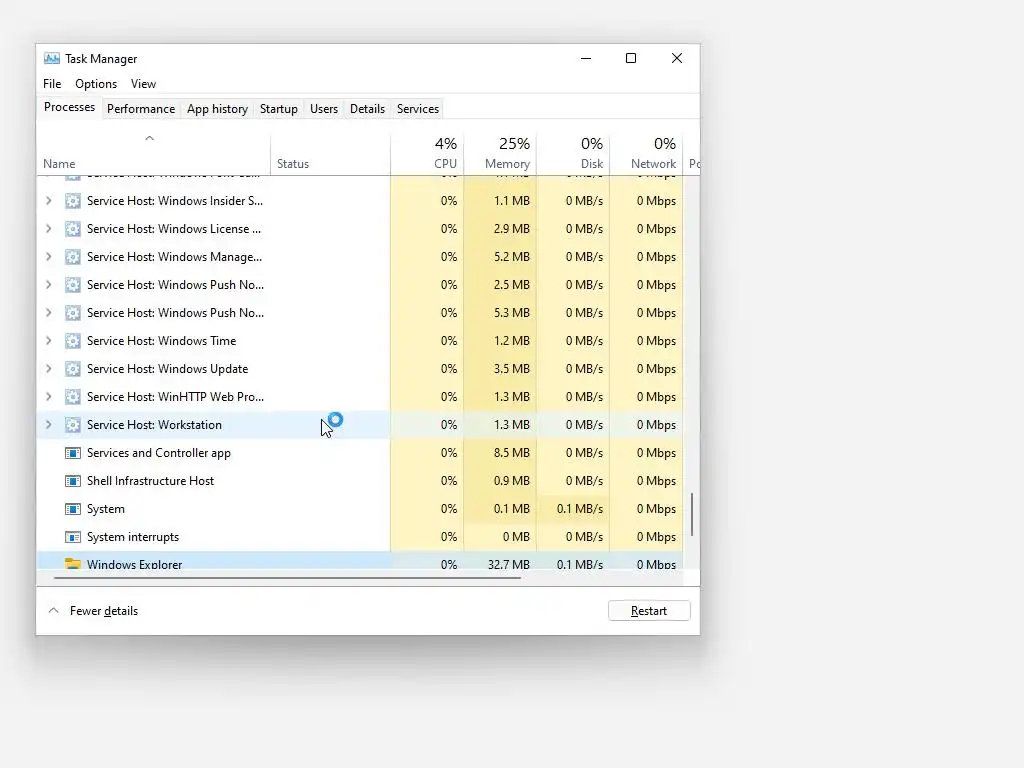This screenshot has height=768, width=1024.
Task: Click gear icon for Windows Manage row
Action: coord(72,257)
